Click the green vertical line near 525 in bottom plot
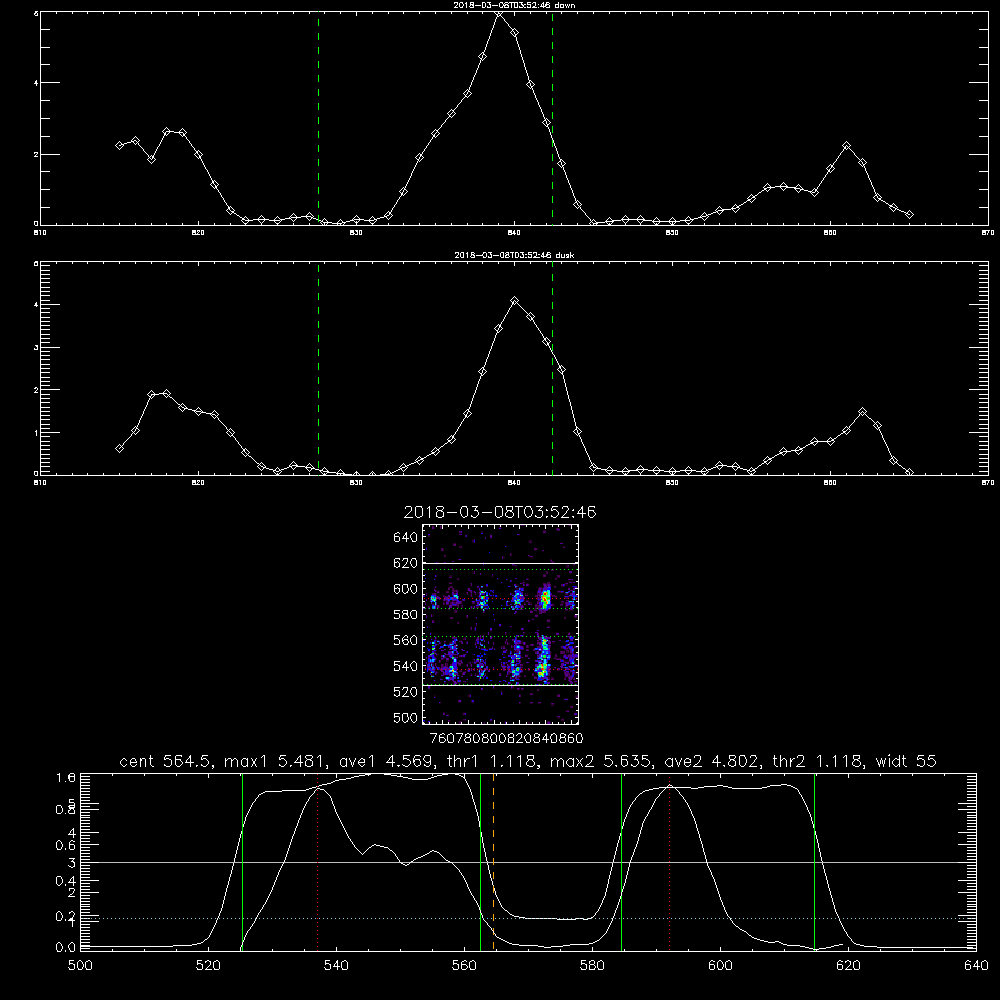This screenshot has height=1000, width=1000. (x=242, y=861)
